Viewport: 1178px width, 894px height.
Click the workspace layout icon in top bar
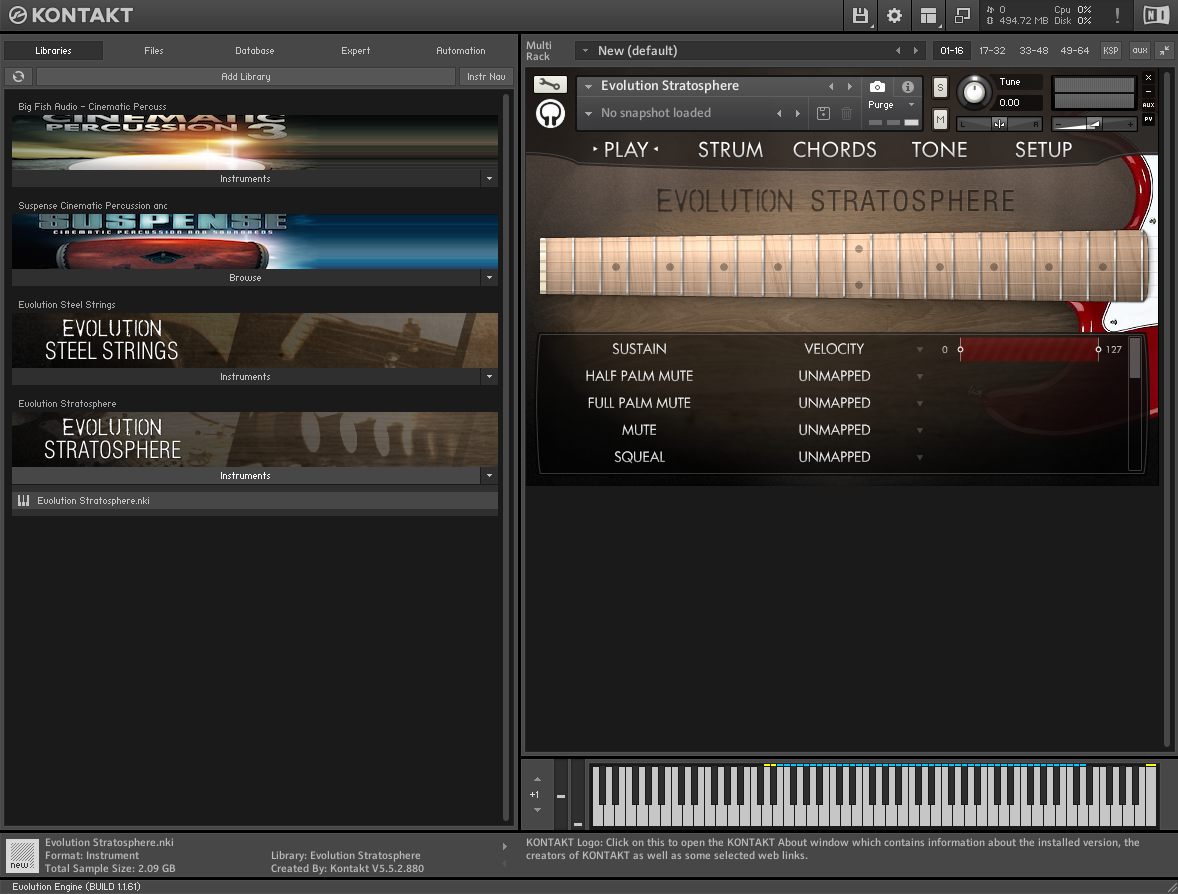(x=929, y=15)
